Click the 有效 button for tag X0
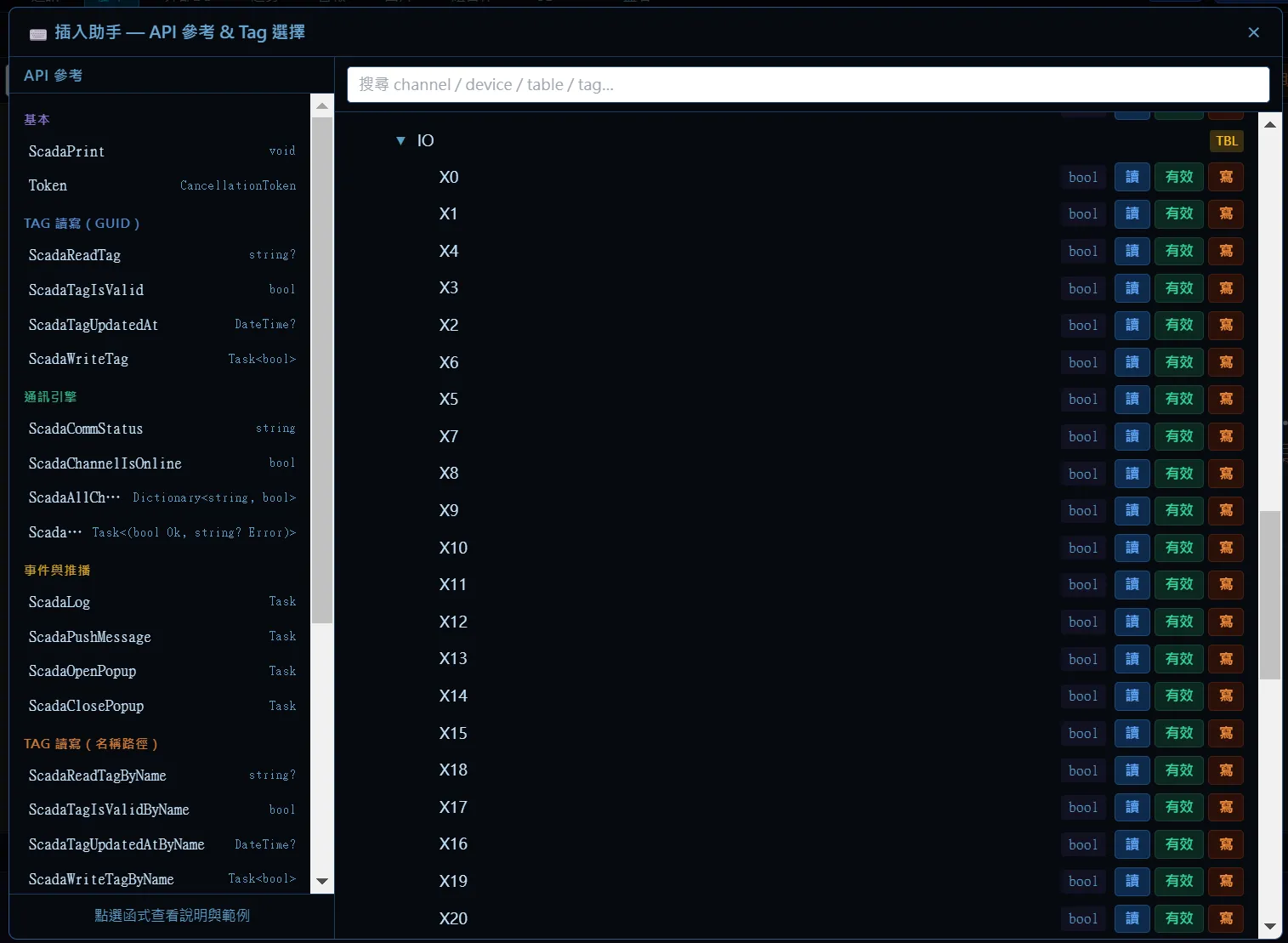The width and height of the screenshot is (1288, 943). pyautogui.click(x=1178, y=177)
